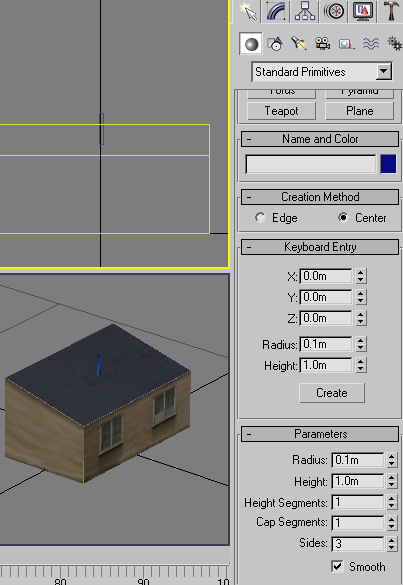403x585 pixels.
Task: Select the Edge creation method
Action: [276, 218]
